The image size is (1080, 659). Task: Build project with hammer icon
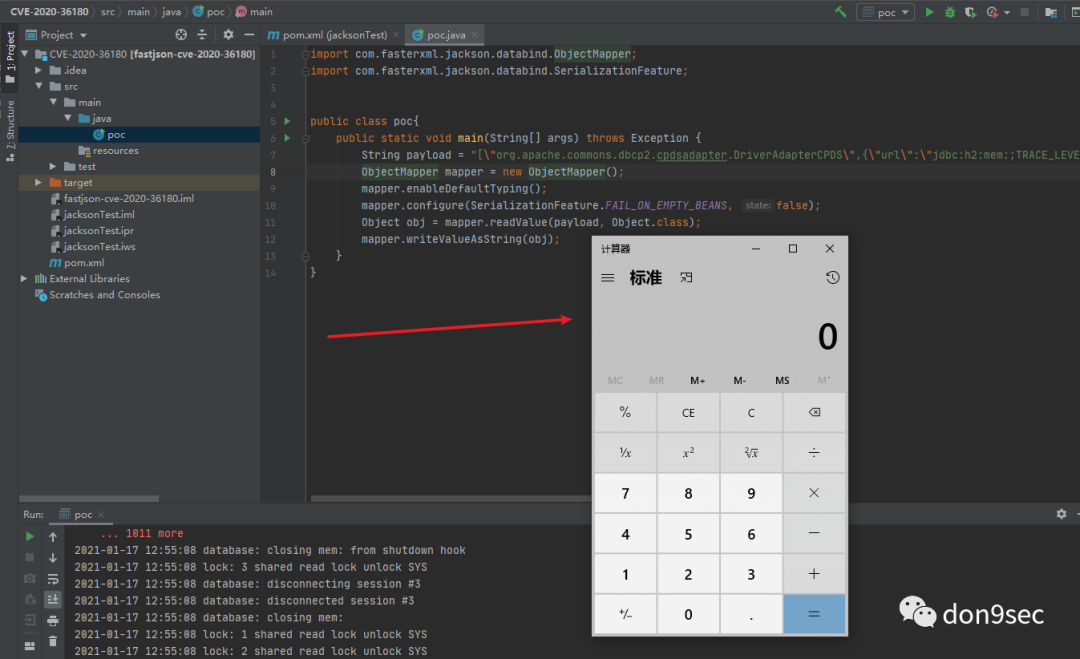[840, 12]
